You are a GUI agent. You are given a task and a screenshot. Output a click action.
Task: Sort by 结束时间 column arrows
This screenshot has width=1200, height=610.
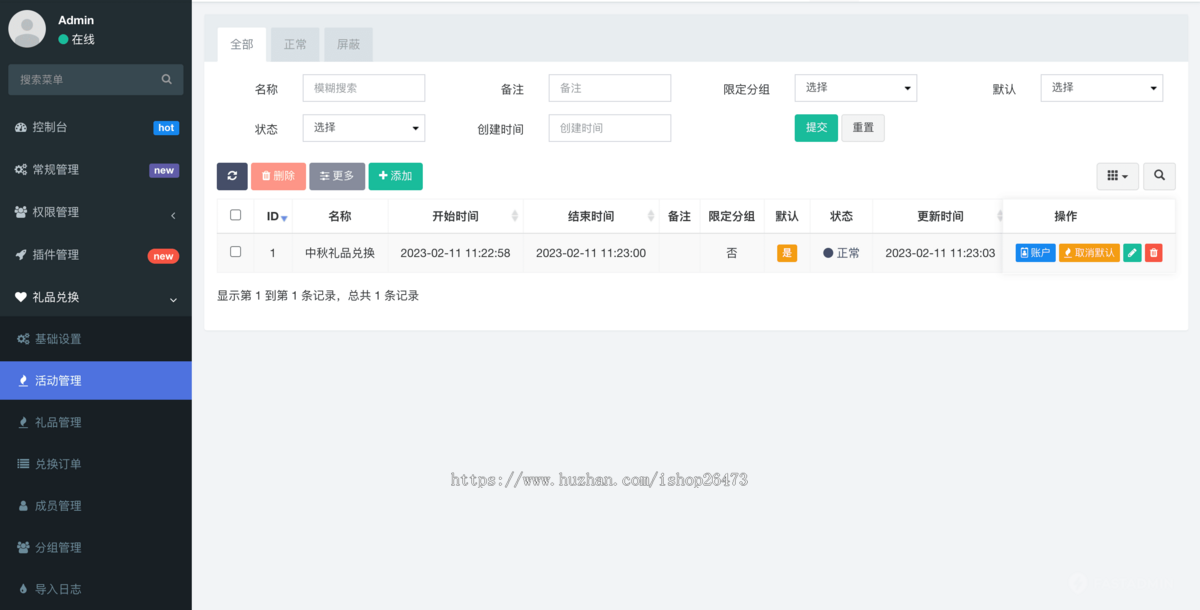[651, 216]
